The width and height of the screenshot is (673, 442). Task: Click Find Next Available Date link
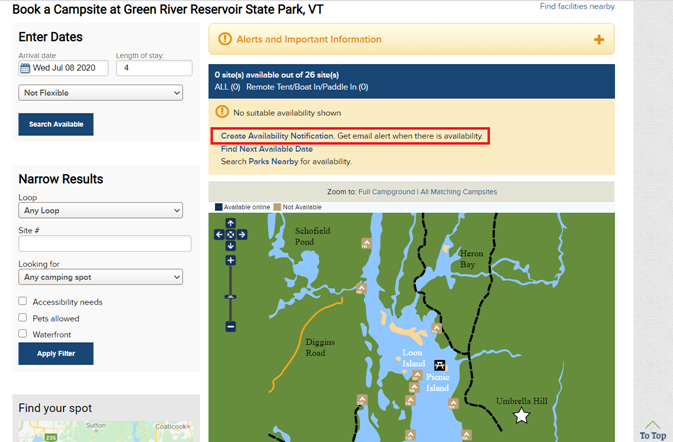coord(267,149)
